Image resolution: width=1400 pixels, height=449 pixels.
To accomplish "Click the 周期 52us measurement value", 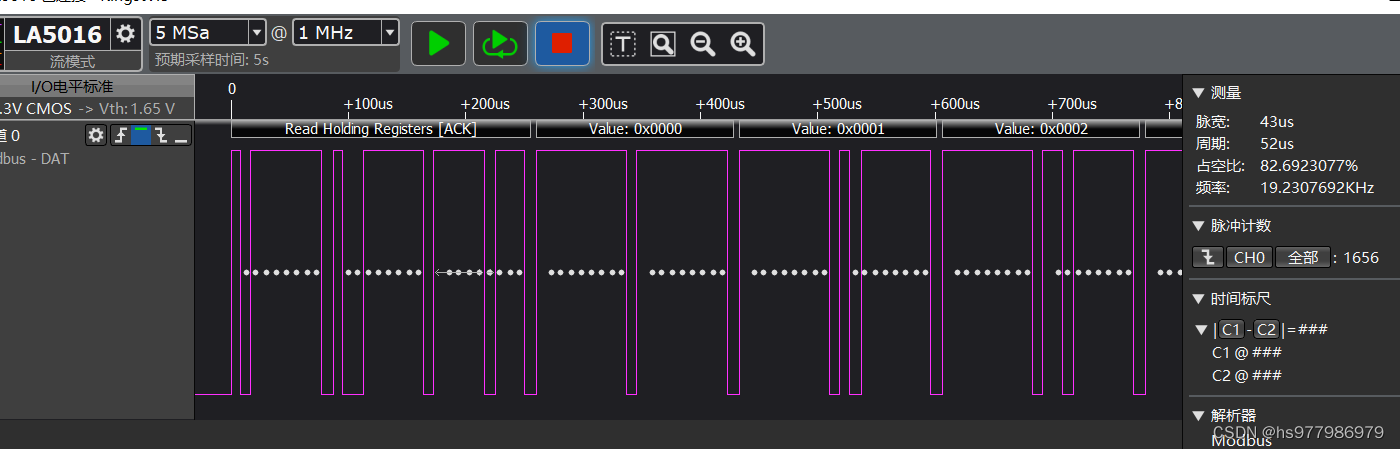I will (1277, 144).
